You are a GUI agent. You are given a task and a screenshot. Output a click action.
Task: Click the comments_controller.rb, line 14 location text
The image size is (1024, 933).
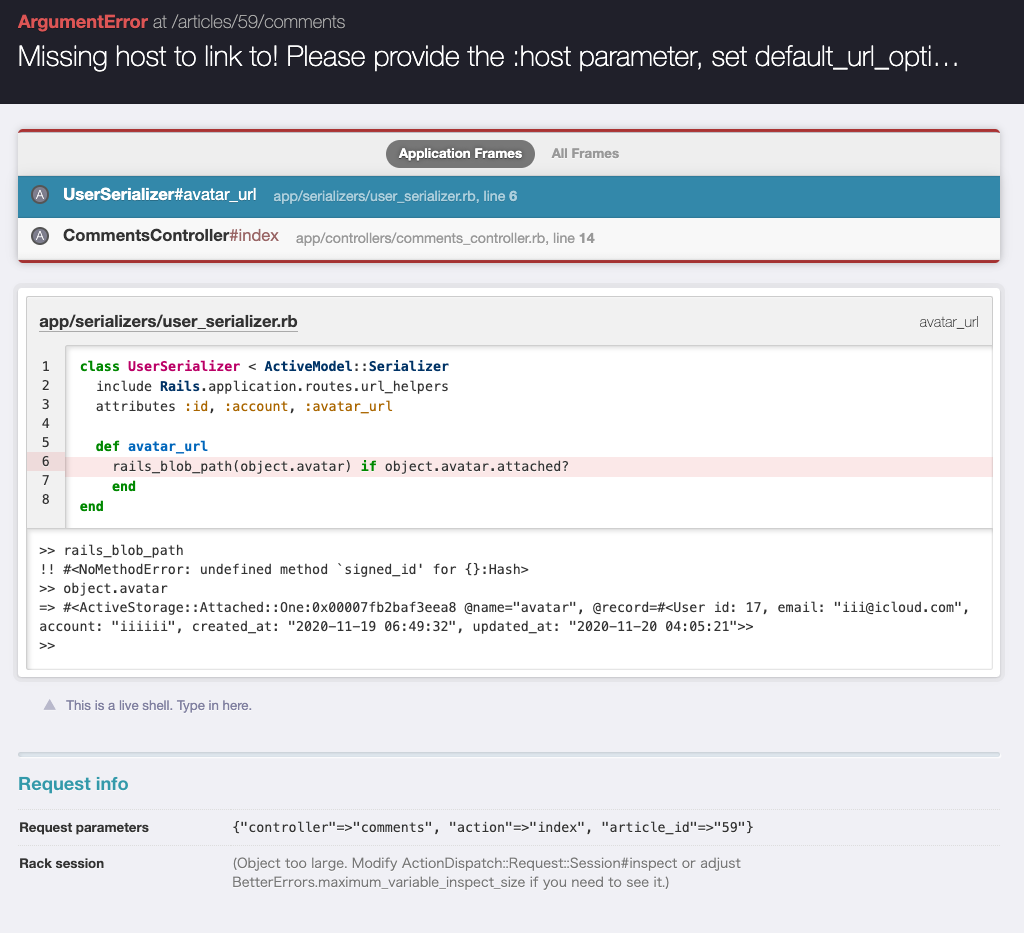point(445,238)
